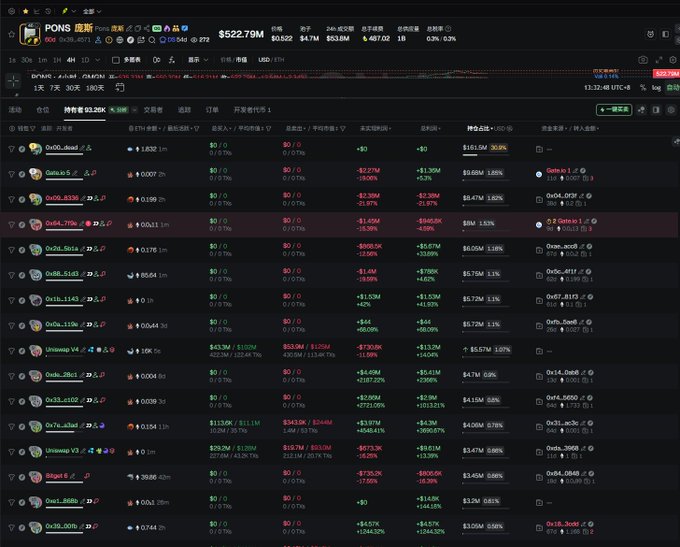Image resolution: width=680 pixels, height=547 pixels.
Task: Open the settings gear in top bar
Action: pyautogui.click(x=12, y=11)
